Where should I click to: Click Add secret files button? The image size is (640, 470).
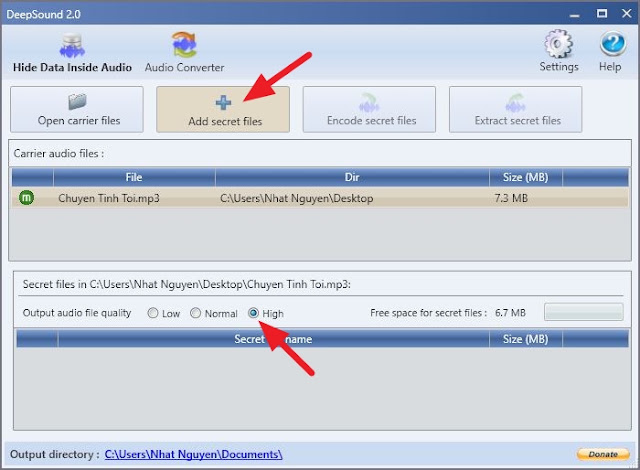tap(223, 109)
